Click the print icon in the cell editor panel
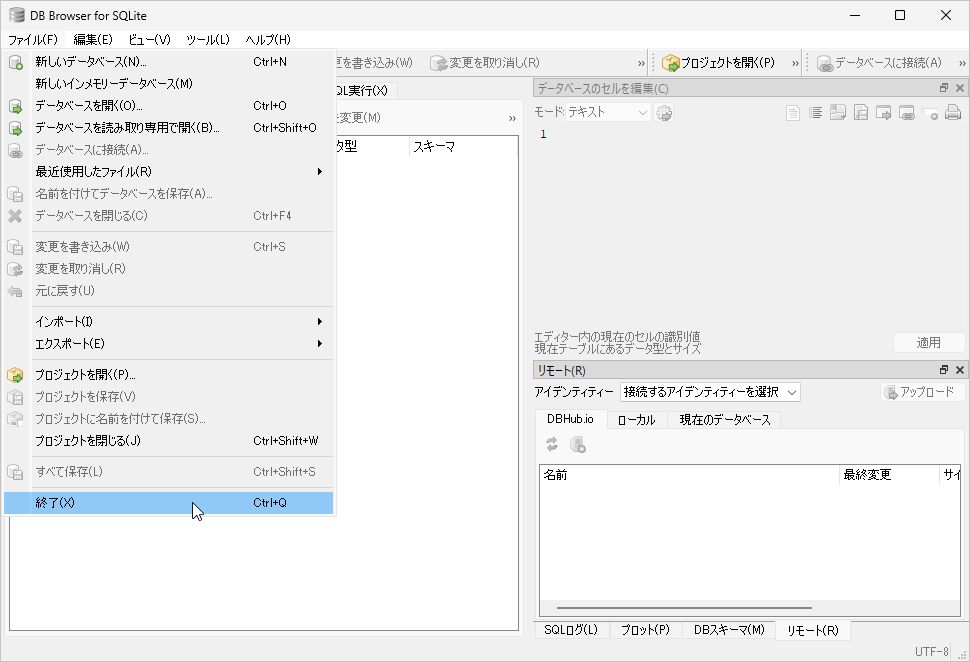Screen dimensions: 970x662 [x=952, y=112]
